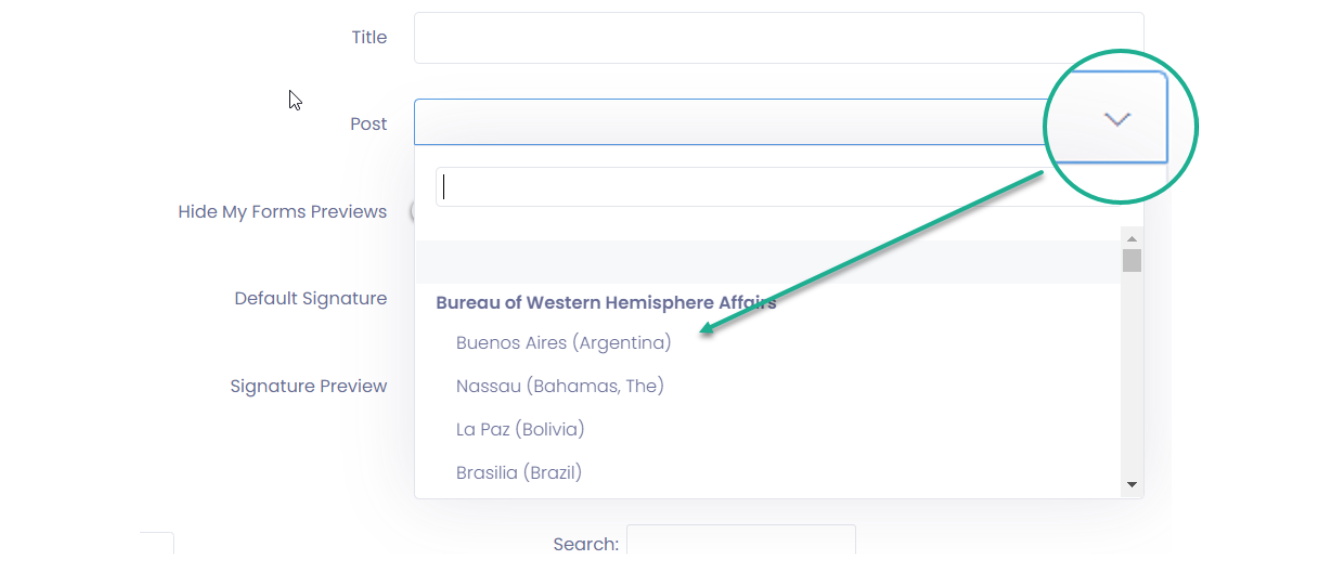The height and width of the screenshot is (572, 1337).
Task: Toggle the Hide My Forms Previews switch
Action: coord(412,211)
